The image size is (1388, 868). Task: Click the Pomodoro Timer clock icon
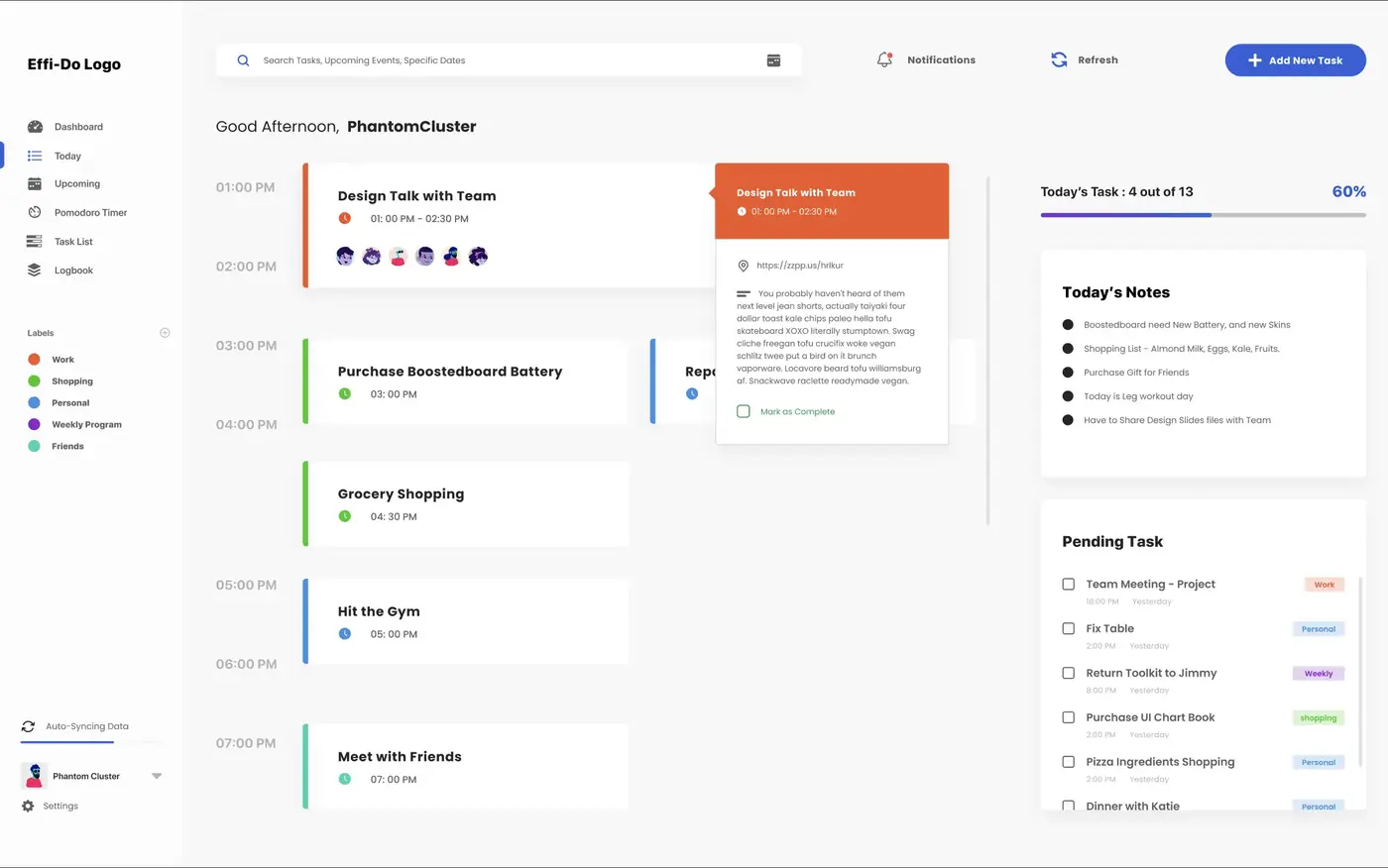(35, 212)
